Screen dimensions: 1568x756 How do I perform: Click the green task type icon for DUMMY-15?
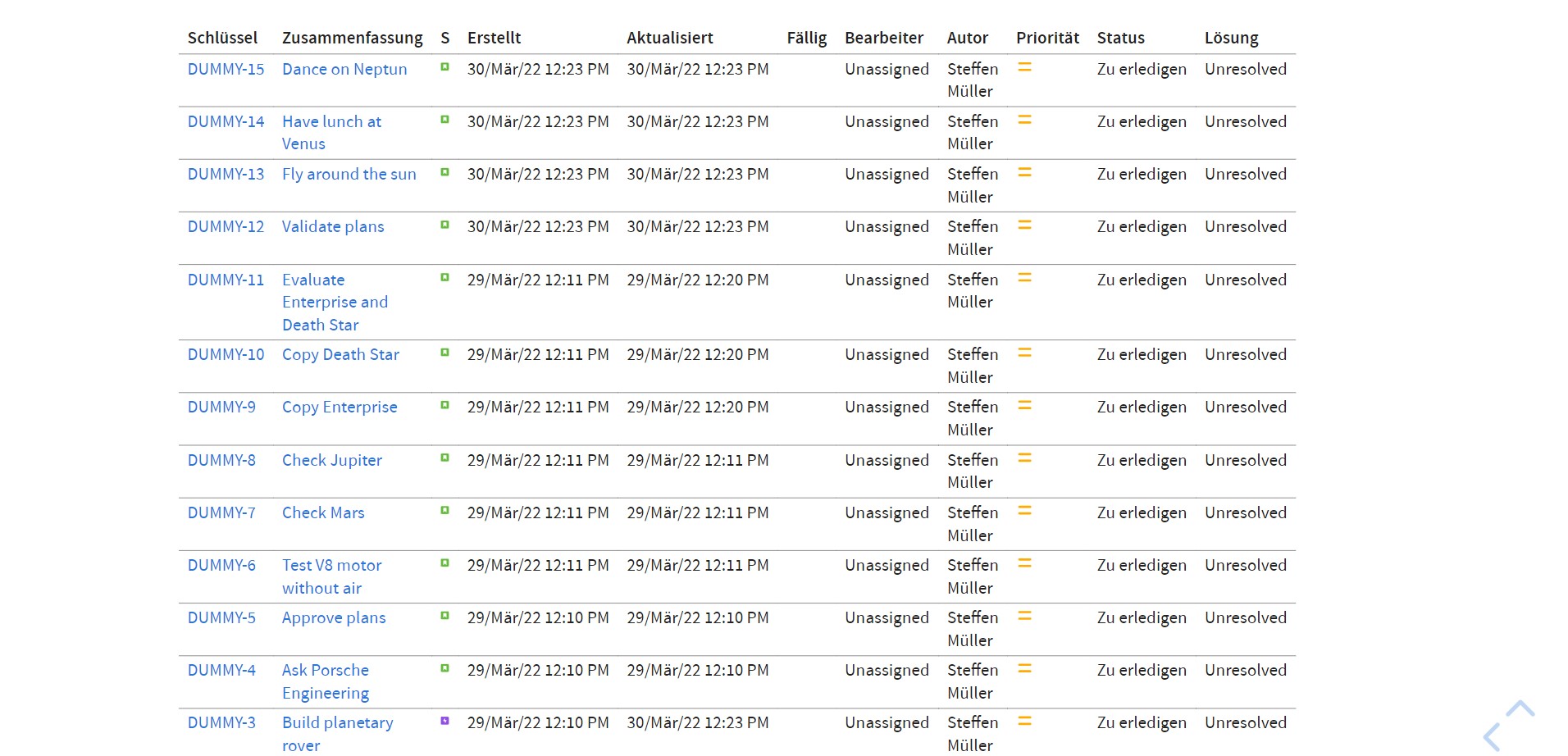point(444,69)
